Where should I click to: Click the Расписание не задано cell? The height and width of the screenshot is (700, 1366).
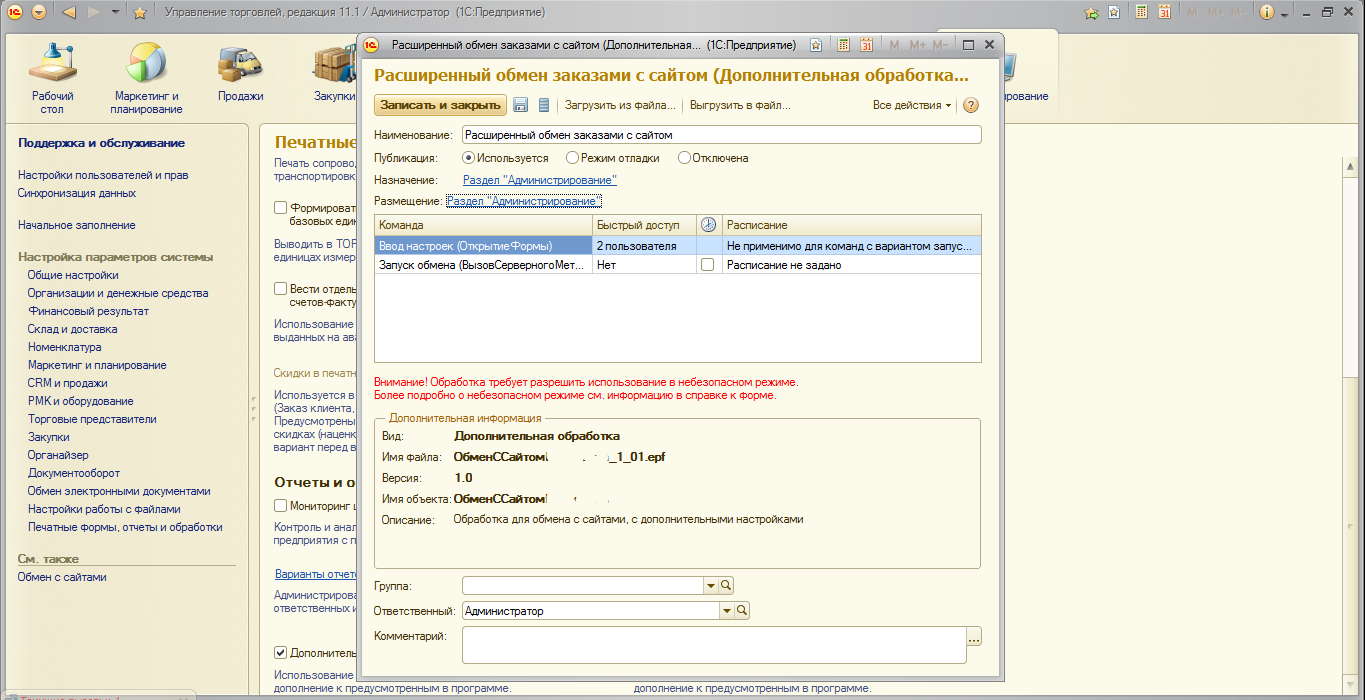pyautogui.click(x=850, y=265)
